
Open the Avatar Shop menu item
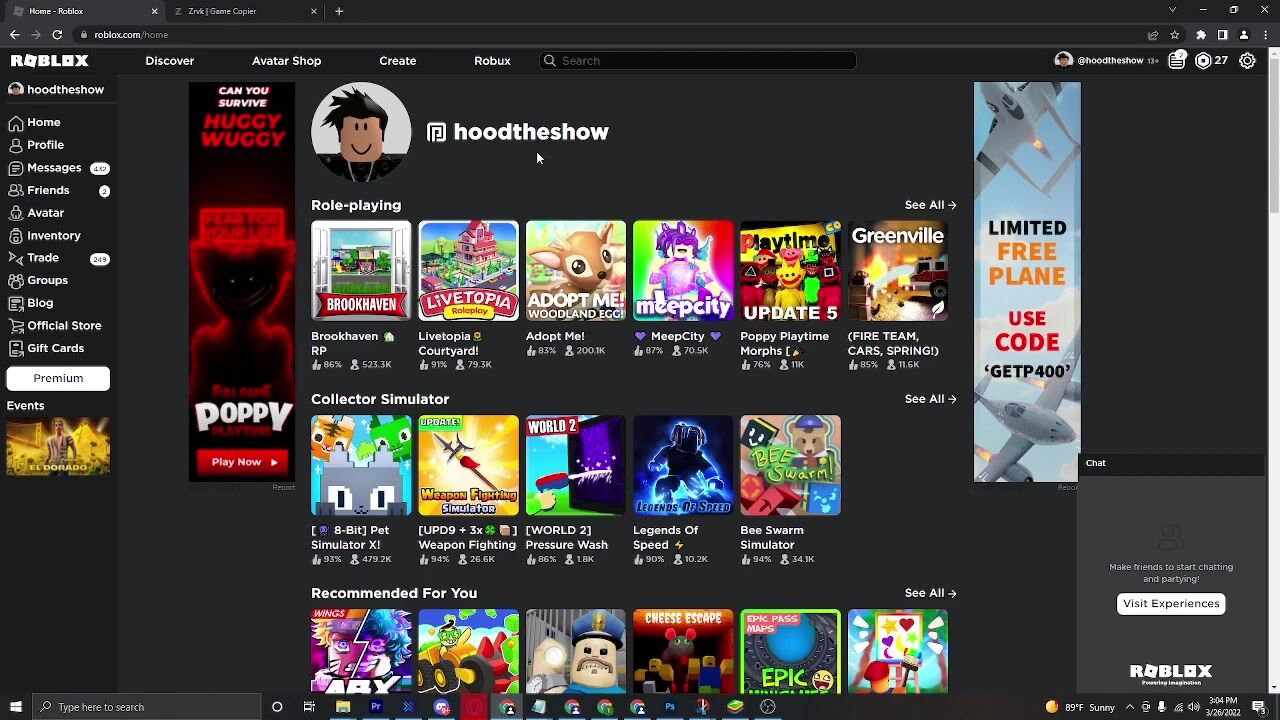[286, 61]
